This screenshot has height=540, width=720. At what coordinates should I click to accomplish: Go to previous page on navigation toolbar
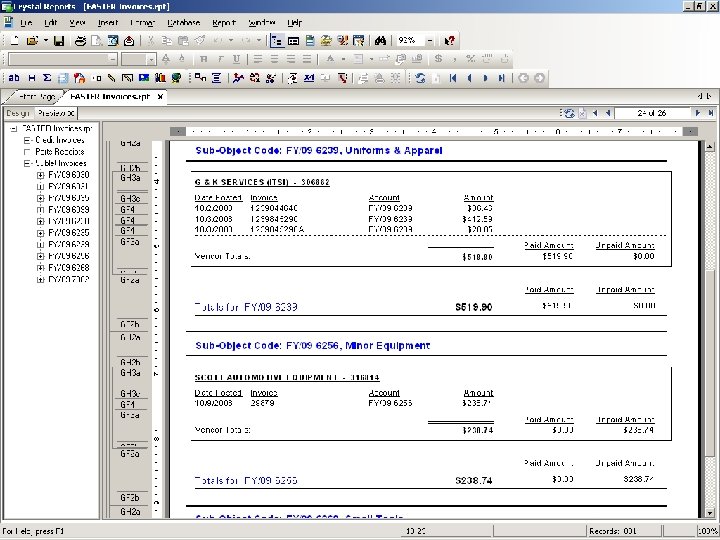click(x=469, y=78)
